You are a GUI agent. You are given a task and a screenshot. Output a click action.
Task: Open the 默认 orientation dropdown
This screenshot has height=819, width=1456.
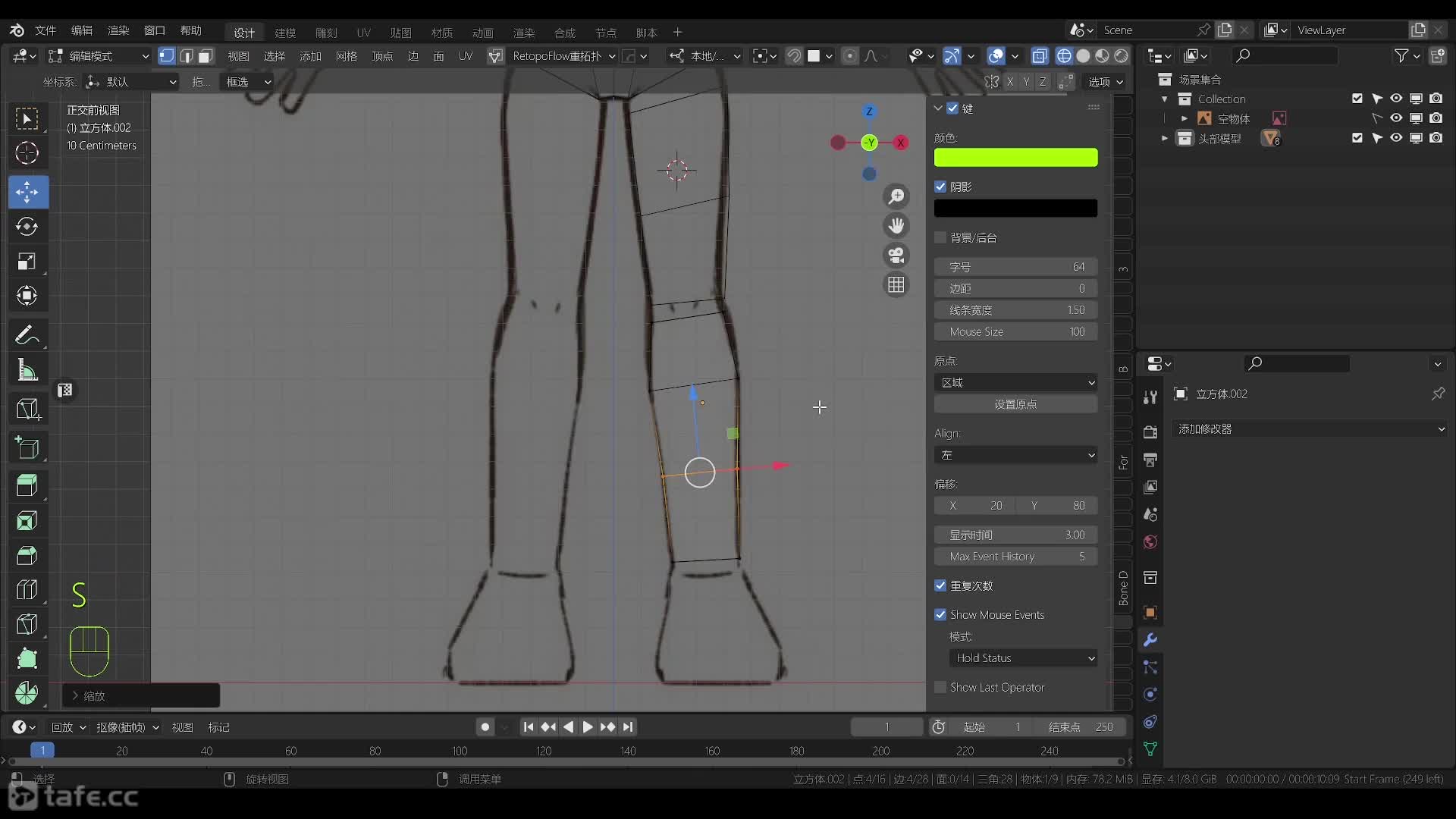131,82
